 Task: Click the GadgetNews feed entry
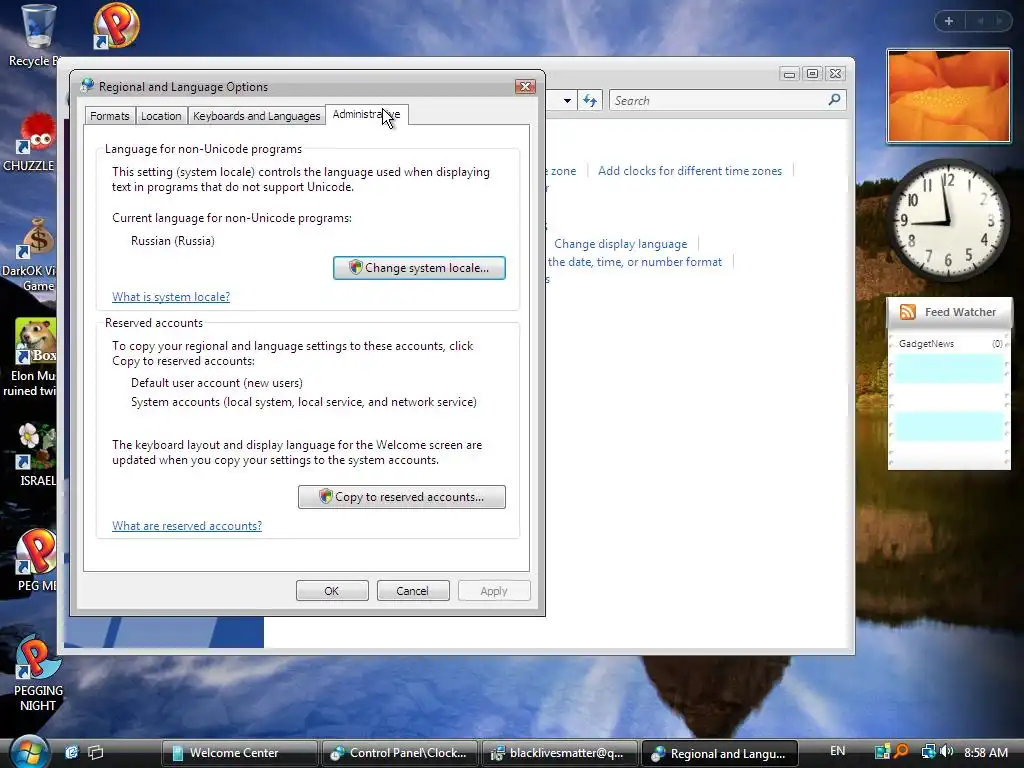(950, 344)
